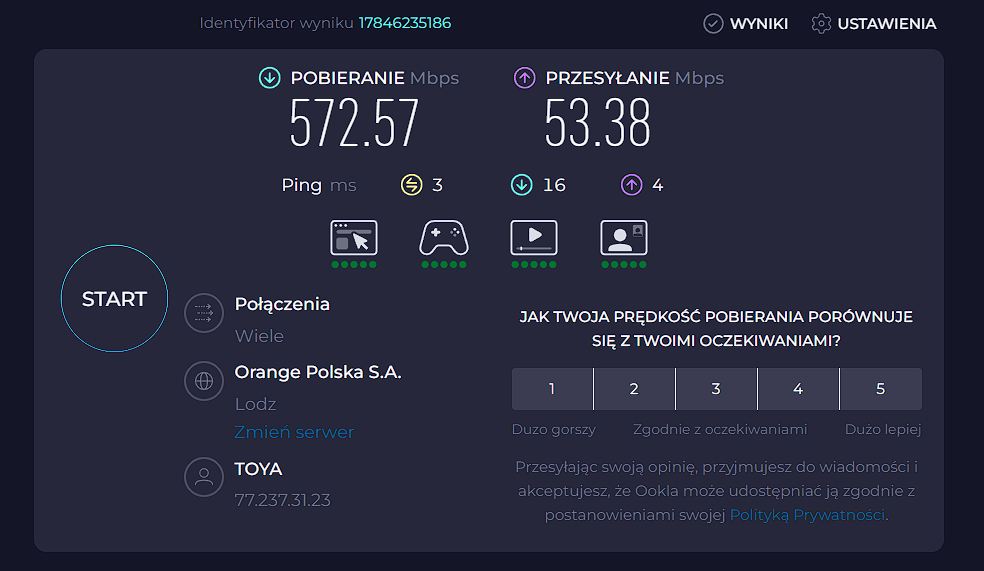Click the Zmień serwer link
The image size is (984, 571).
click(294, 432)
